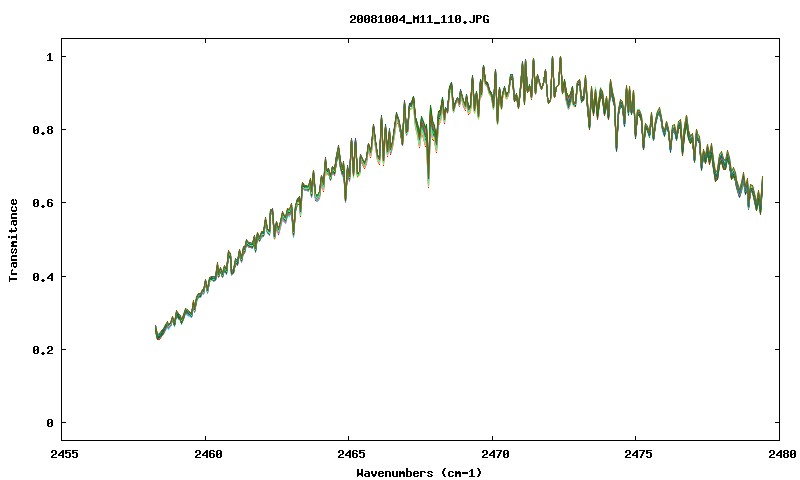Click the x-axis tick label 2465
This screenshot has height=480, width=800.
352,454
